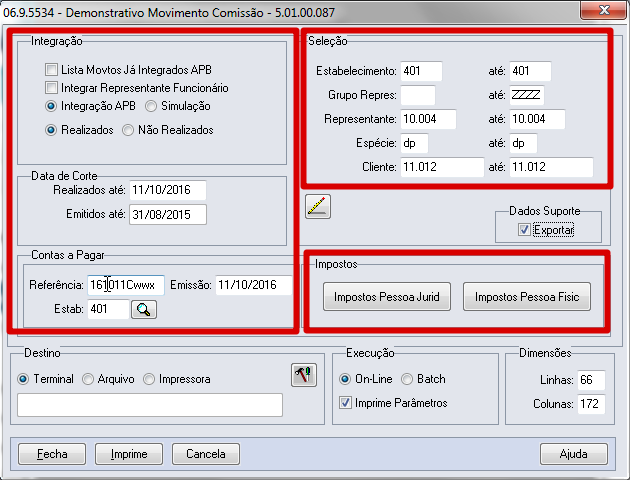Image resolution: width=630 pixels, height=480 pixels.
Task: Open the Estab magnifier search icon
Action: (144, 309)
